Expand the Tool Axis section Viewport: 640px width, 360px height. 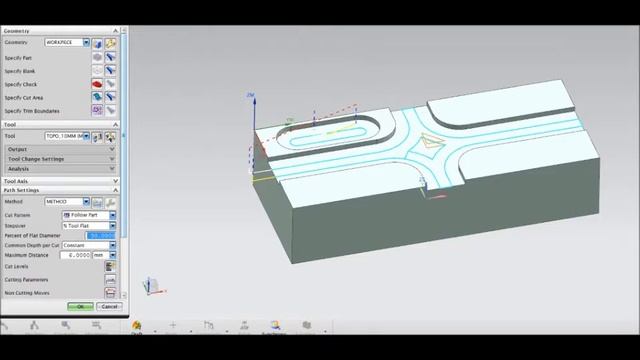click(x=116, y=181)
